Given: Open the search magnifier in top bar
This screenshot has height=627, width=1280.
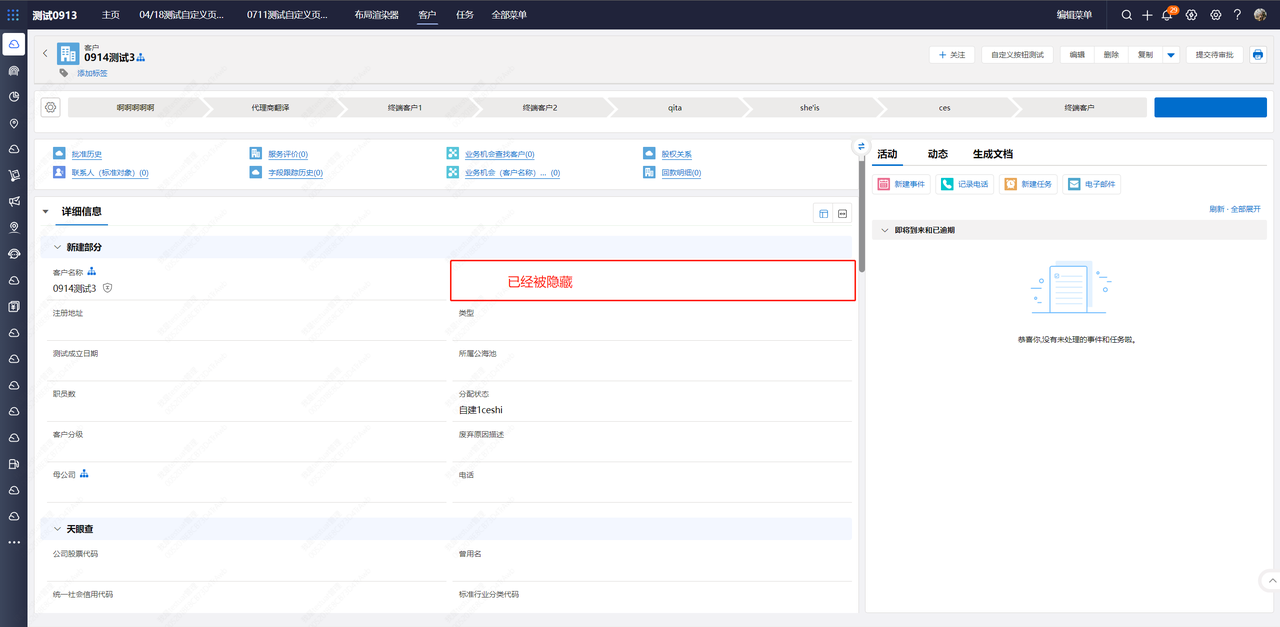Looking at the screenshot, I should click(x=1127, y=15).
